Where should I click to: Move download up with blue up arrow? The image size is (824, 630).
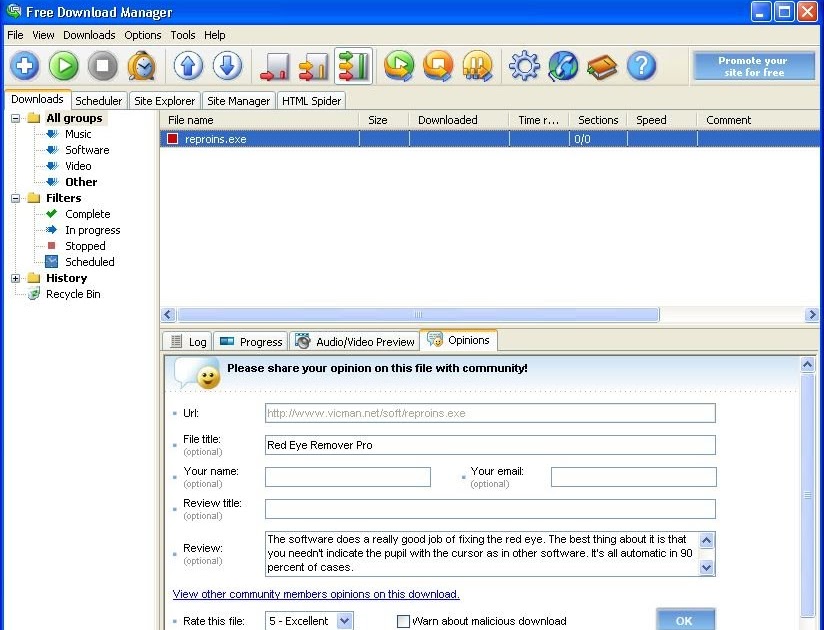188,66
